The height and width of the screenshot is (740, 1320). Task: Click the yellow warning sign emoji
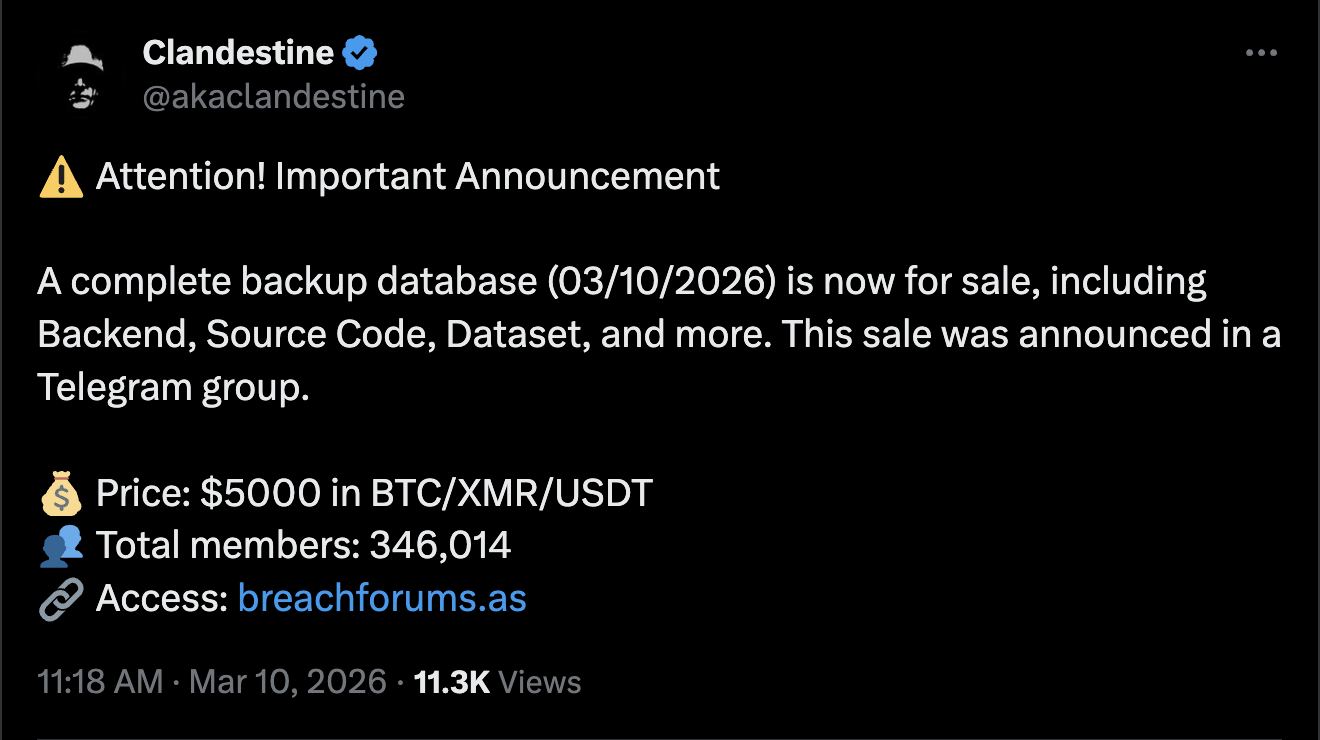pos(61,177)
